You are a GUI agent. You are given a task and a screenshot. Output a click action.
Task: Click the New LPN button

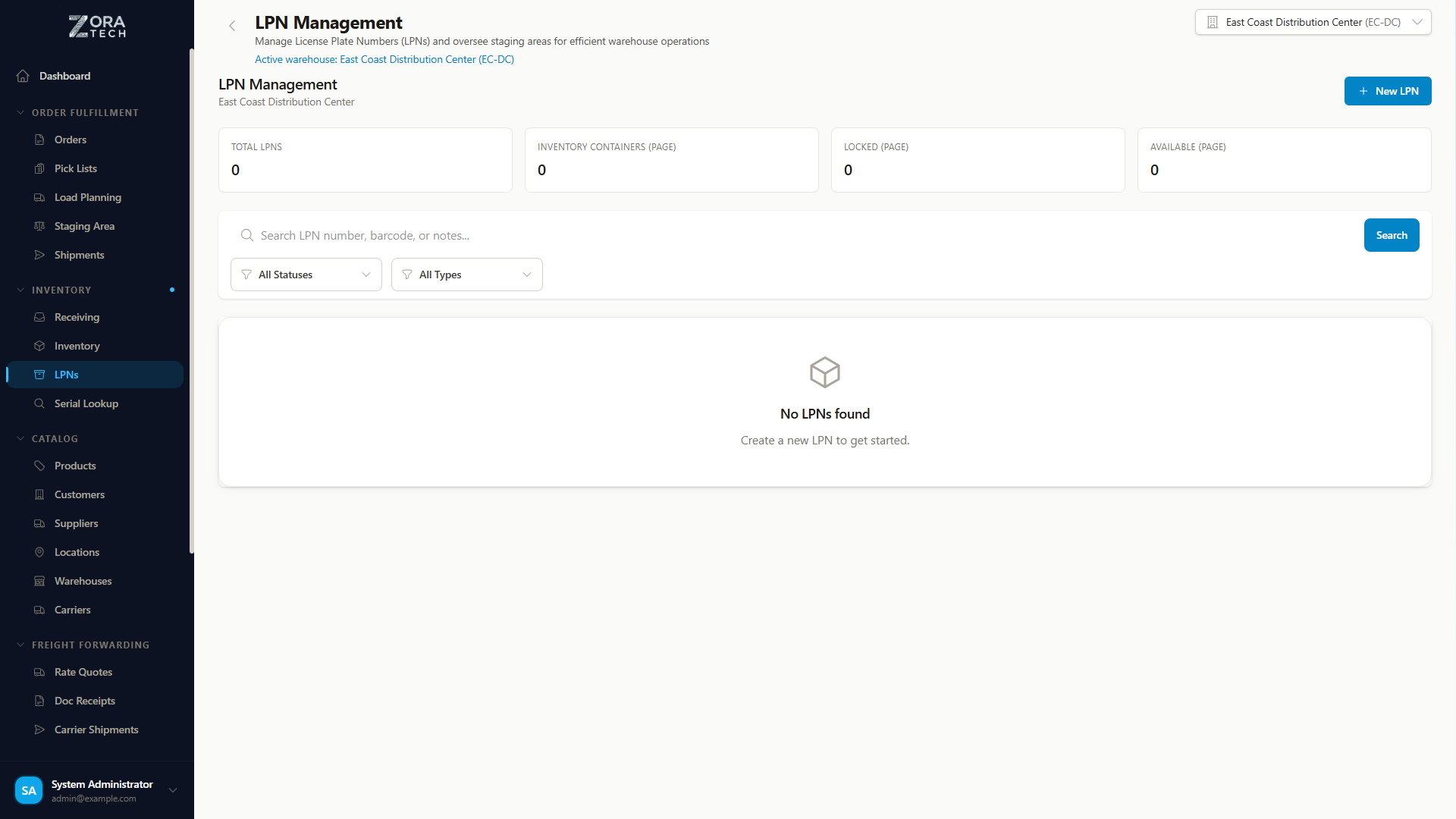coord(1387,91)
